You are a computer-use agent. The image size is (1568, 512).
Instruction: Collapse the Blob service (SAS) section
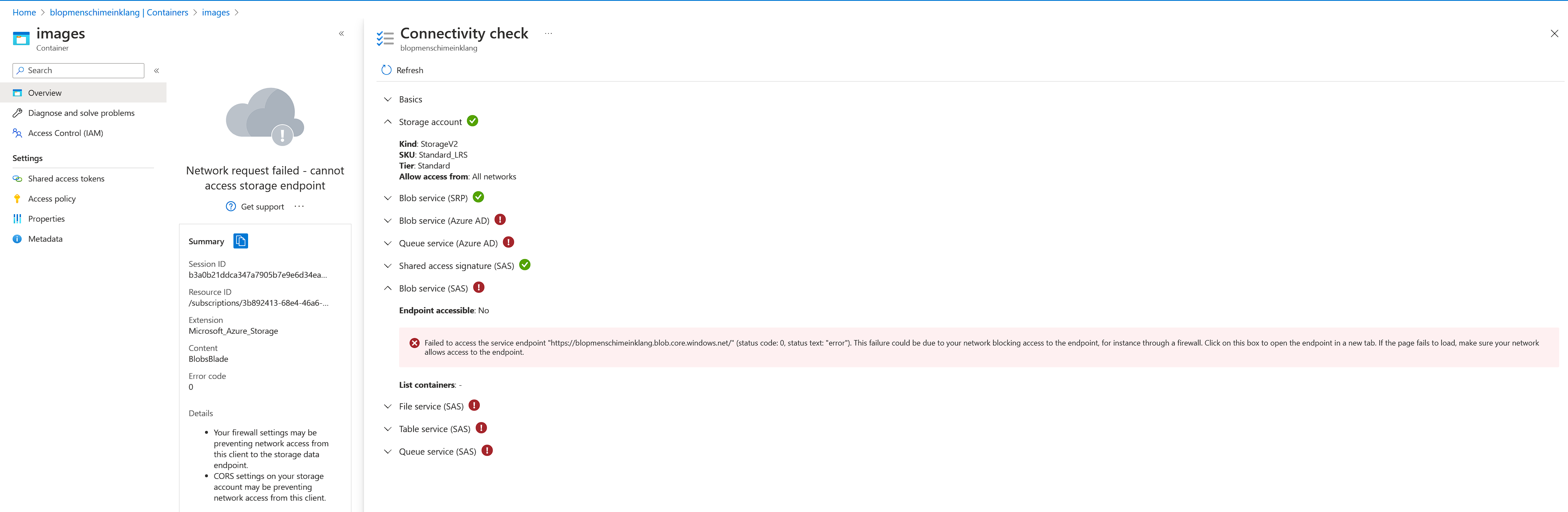388,288
